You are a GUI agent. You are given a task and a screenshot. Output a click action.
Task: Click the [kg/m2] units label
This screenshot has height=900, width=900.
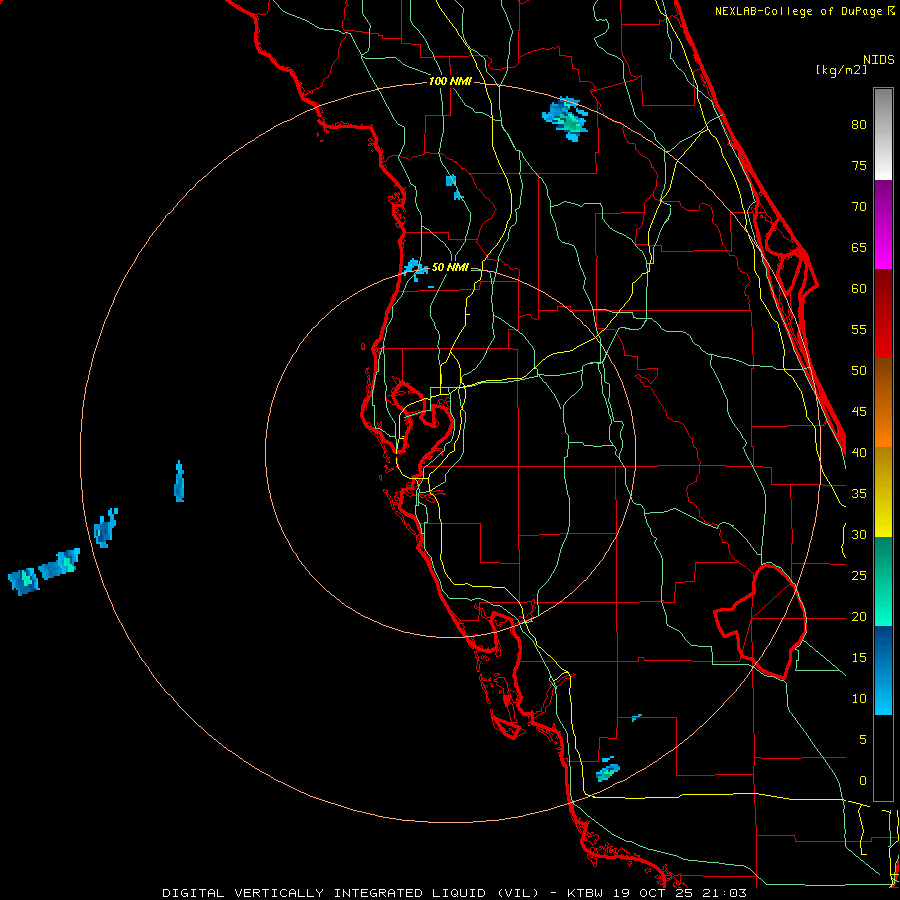point(841,70)
